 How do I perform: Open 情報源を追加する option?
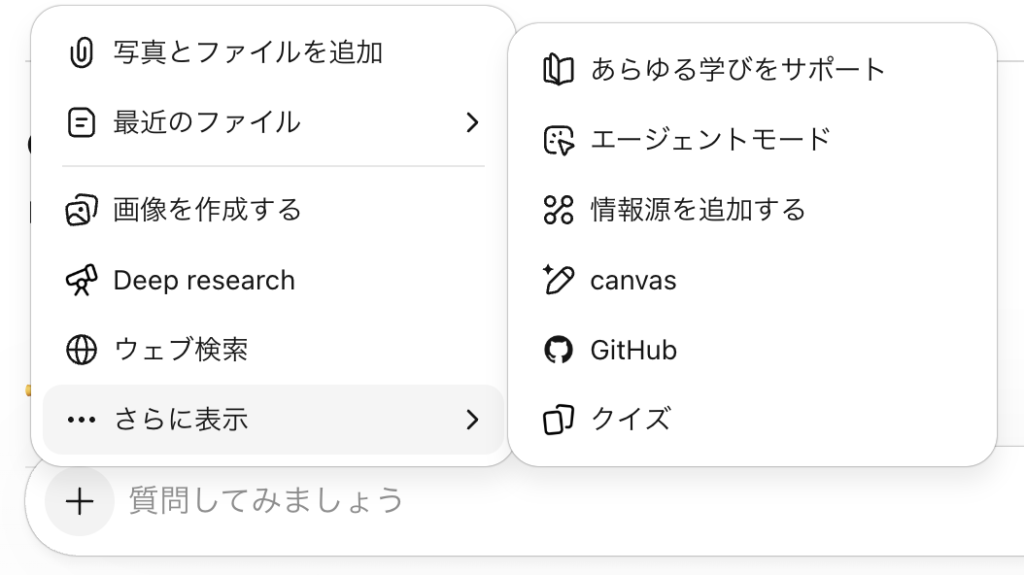click(x=697, y=210)
